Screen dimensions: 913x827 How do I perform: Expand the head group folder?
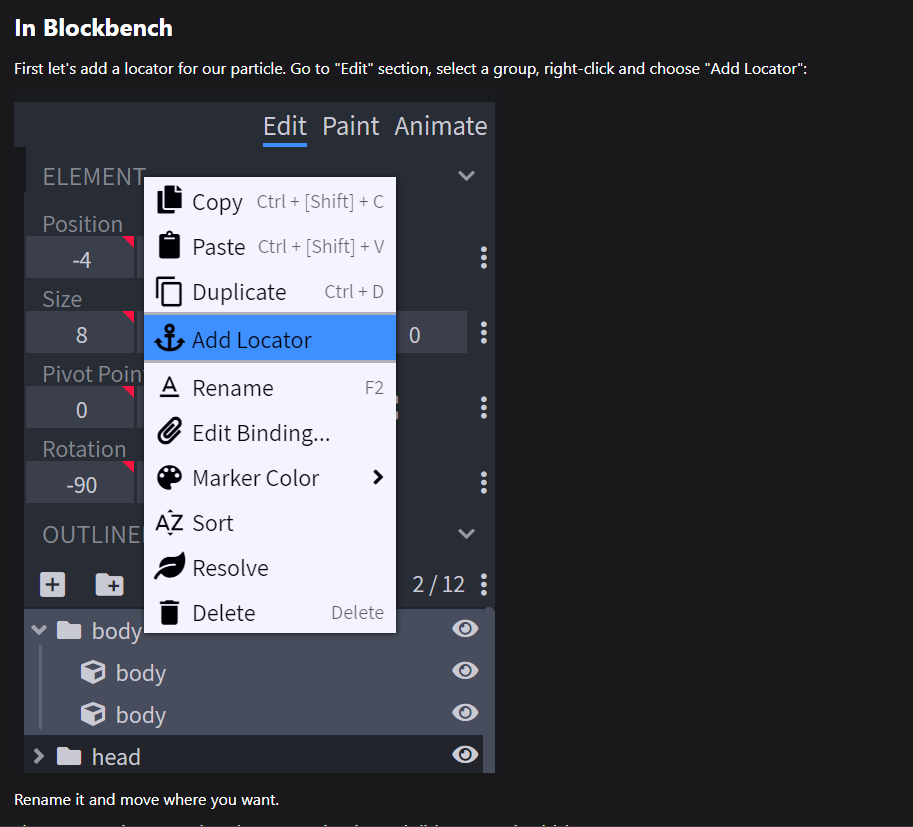tap(39, 756)
